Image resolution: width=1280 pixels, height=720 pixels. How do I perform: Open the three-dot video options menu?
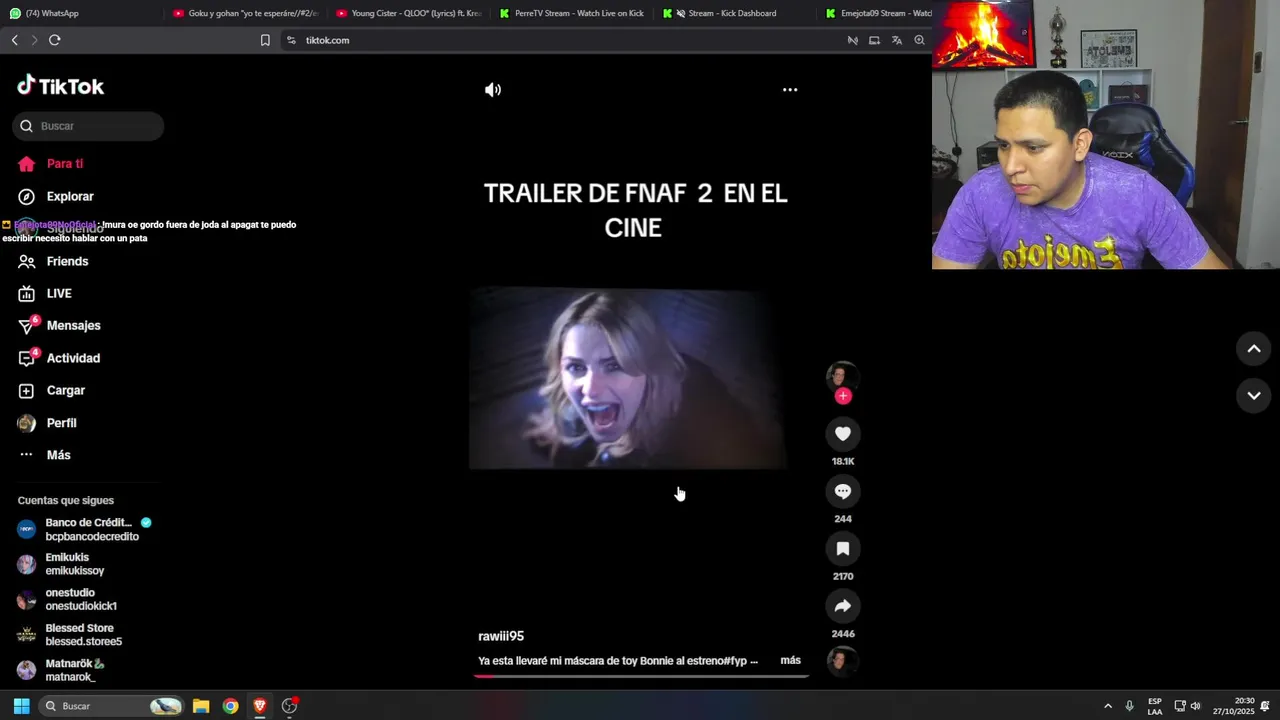[790, 90]
